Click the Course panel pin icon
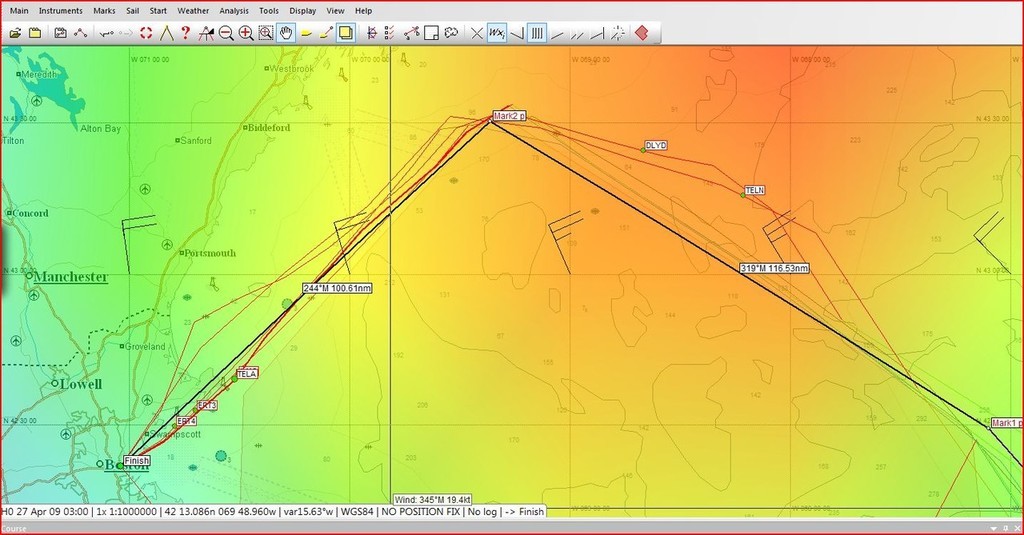 click(x=1006, y=528)
